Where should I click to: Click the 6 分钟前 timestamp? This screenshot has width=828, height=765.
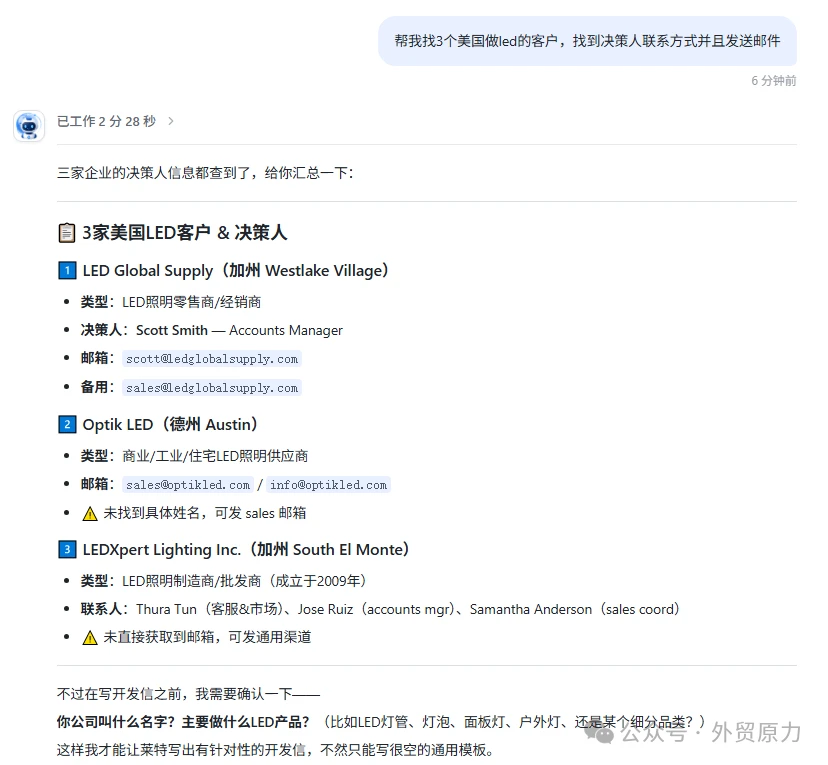pos(774,81)
